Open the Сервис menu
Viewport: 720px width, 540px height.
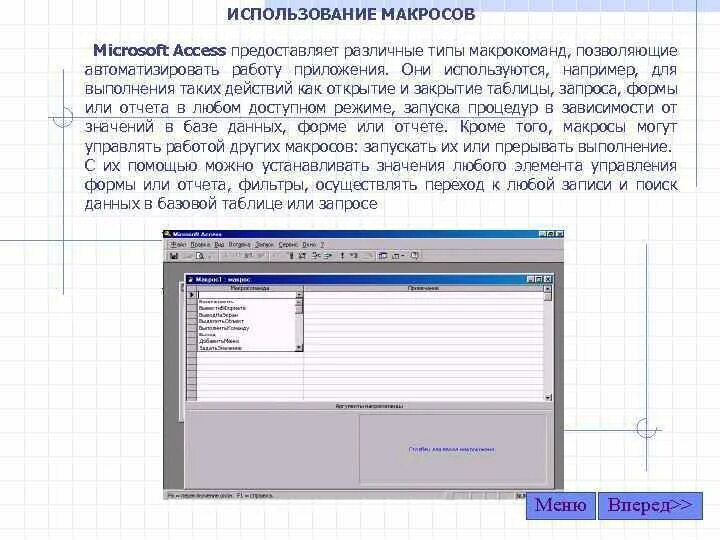point(288,245)
